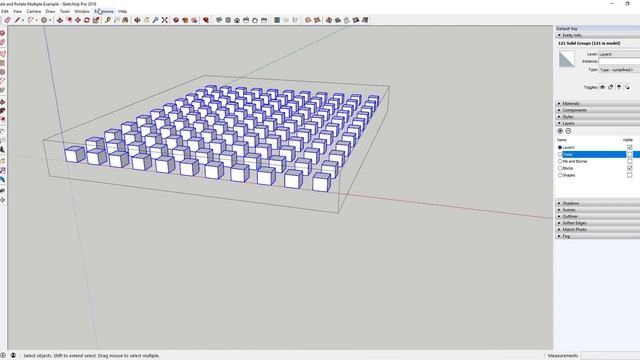Select the Tape Measure tool

pyautogui.click(x=107, y=20)
